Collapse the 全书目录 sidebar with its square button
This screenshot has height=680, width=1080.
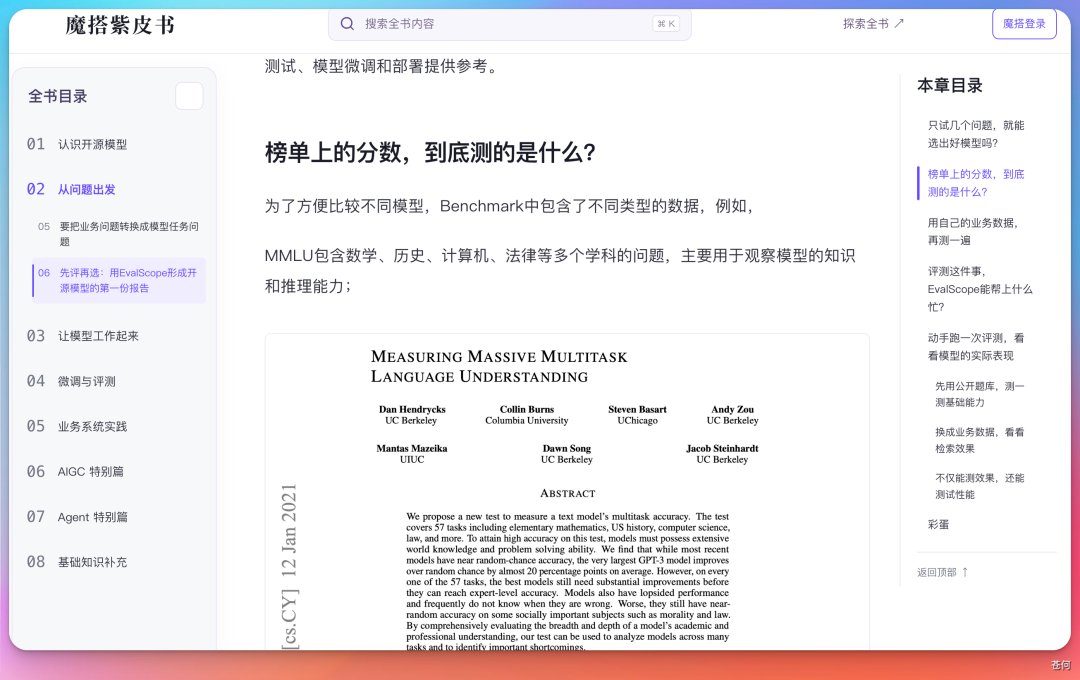click(x=189, y=96)
